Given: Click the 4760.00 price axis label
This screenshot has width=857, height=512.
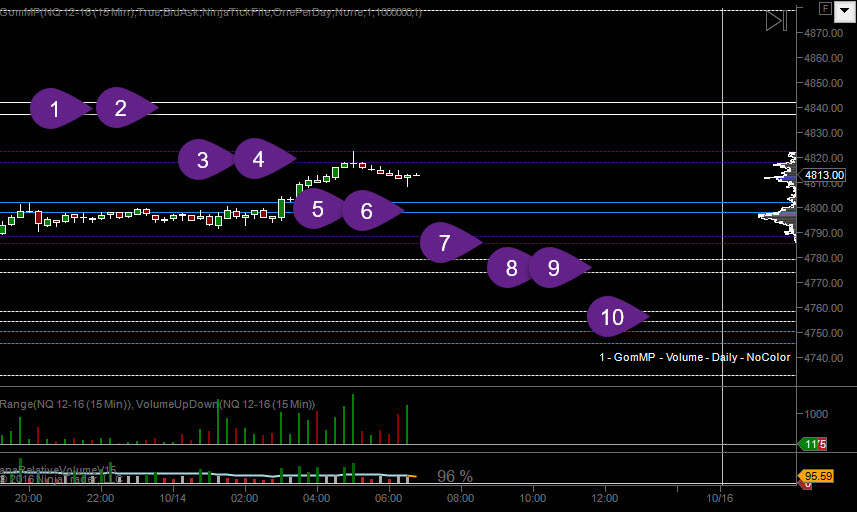Looking at the screenshot, I should point(823,308).
